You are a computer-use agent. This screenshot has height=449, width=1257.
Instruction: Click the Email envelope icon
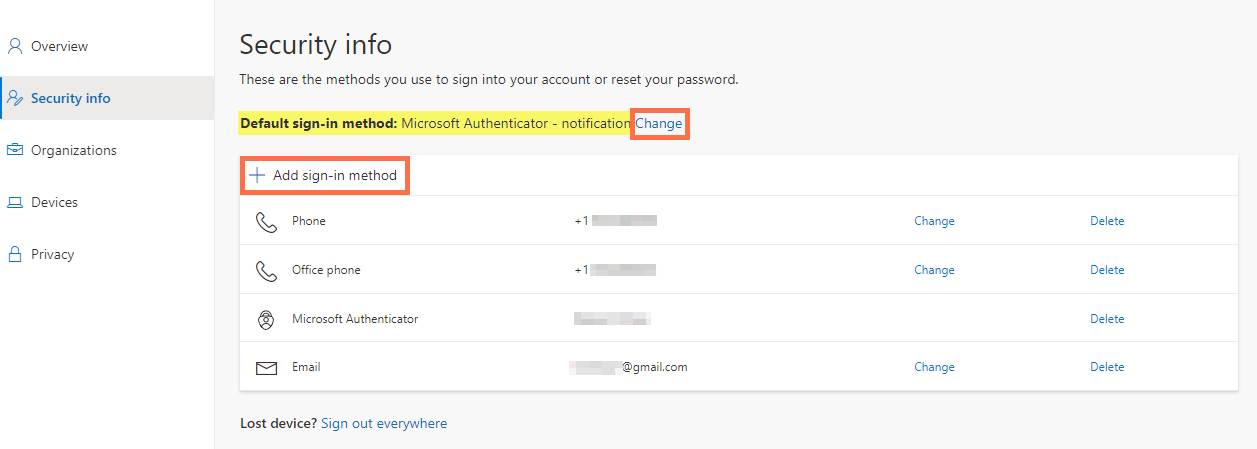point(266,368)
